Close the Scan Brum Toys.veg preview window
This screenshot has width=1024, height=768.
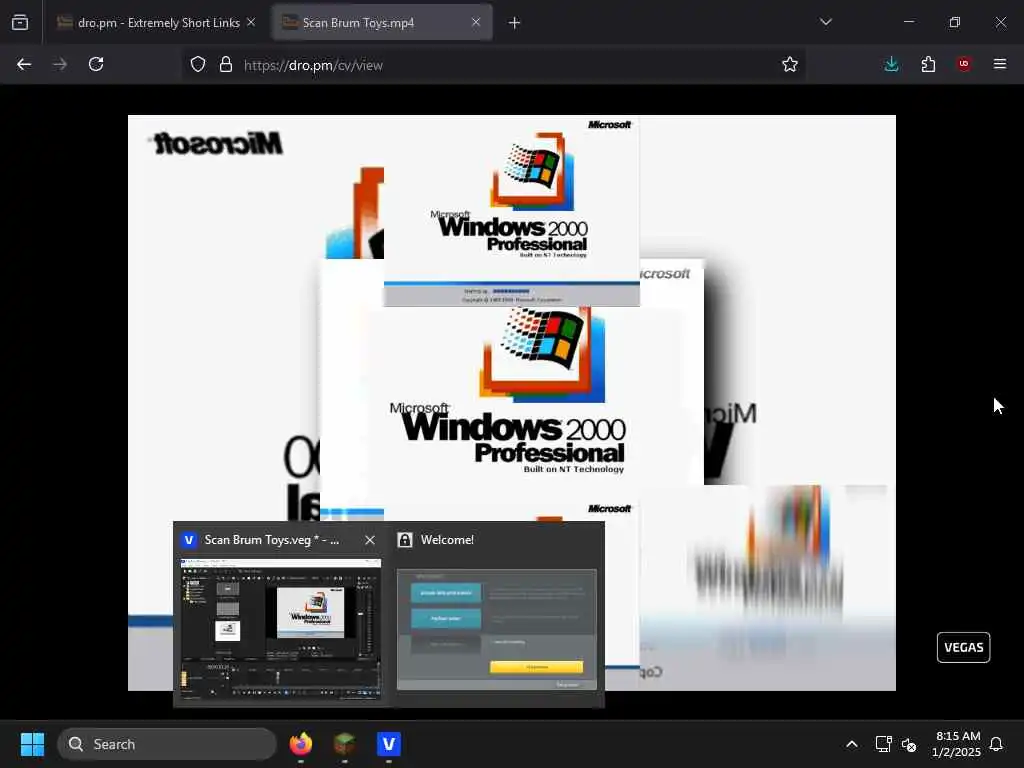370,540
